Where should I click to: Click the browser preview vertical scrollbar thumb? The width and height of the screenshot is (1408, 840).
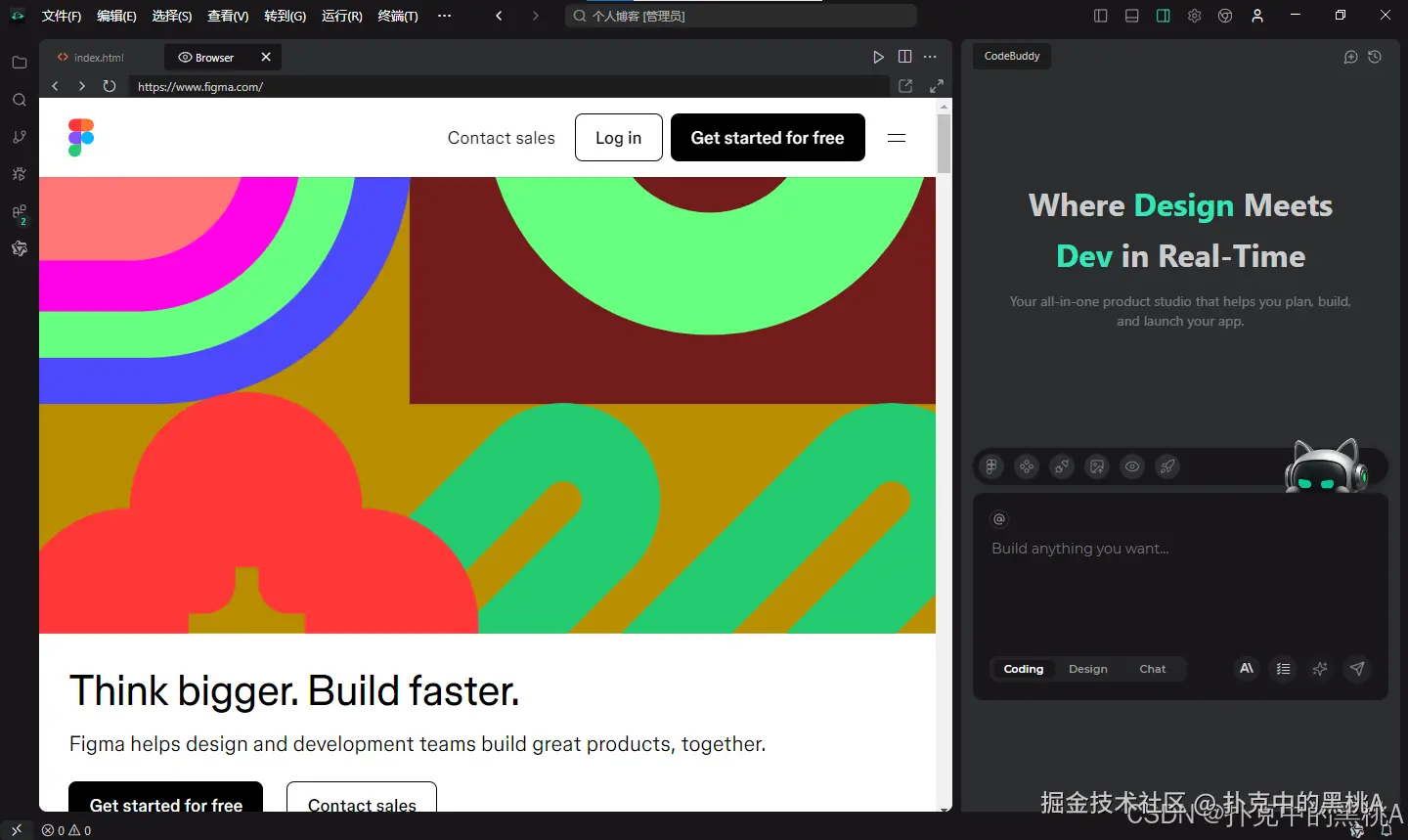[944, 144]
